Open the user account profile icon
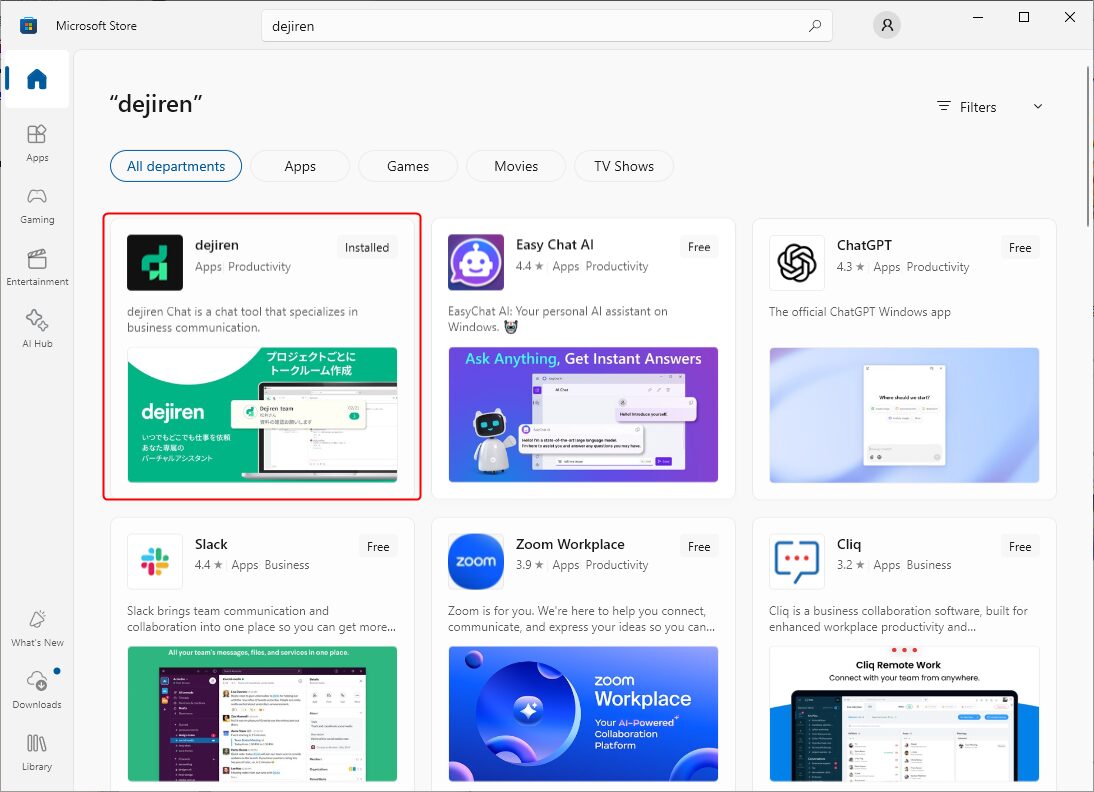Screen dimensions: 1094x792 [887, 26]
